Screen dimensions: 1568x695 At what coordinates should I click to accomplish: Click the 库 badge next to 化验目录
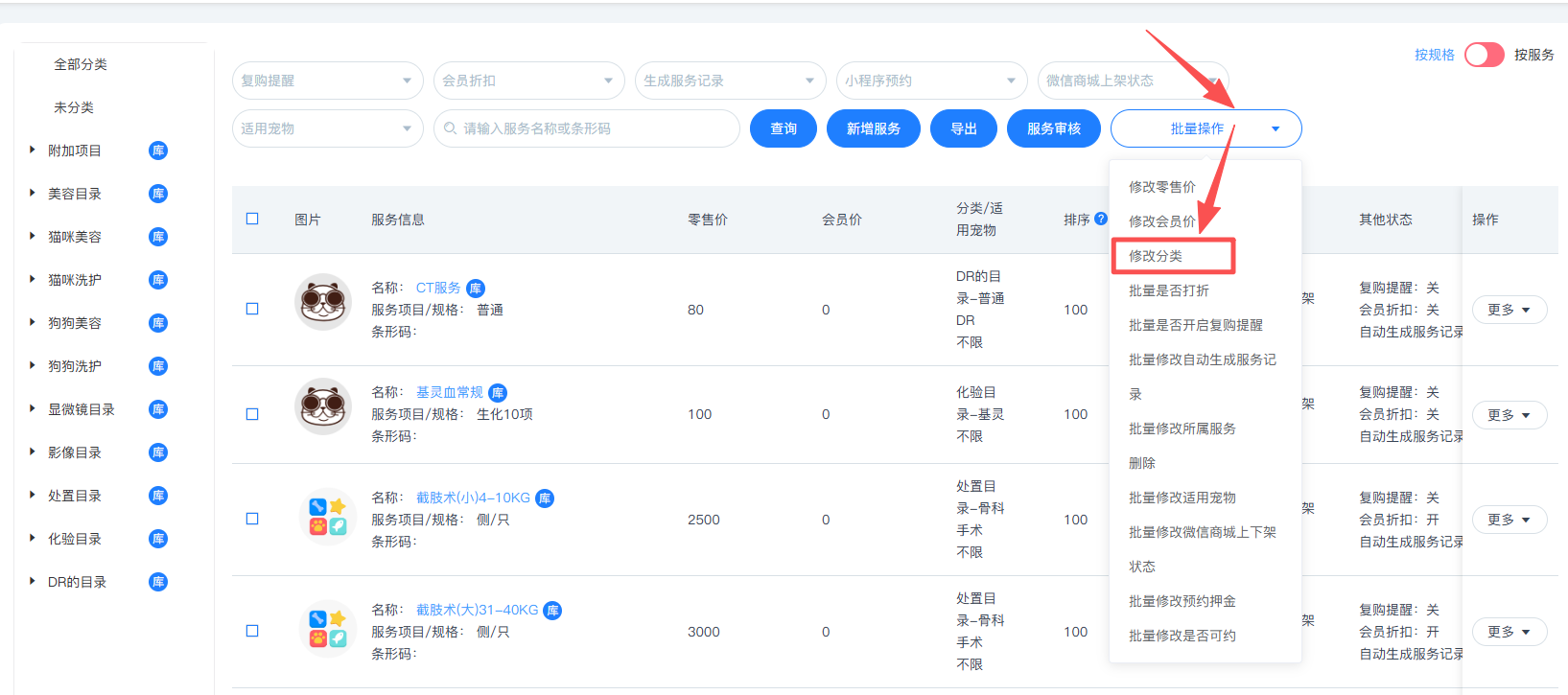click(x=158, y=539)
